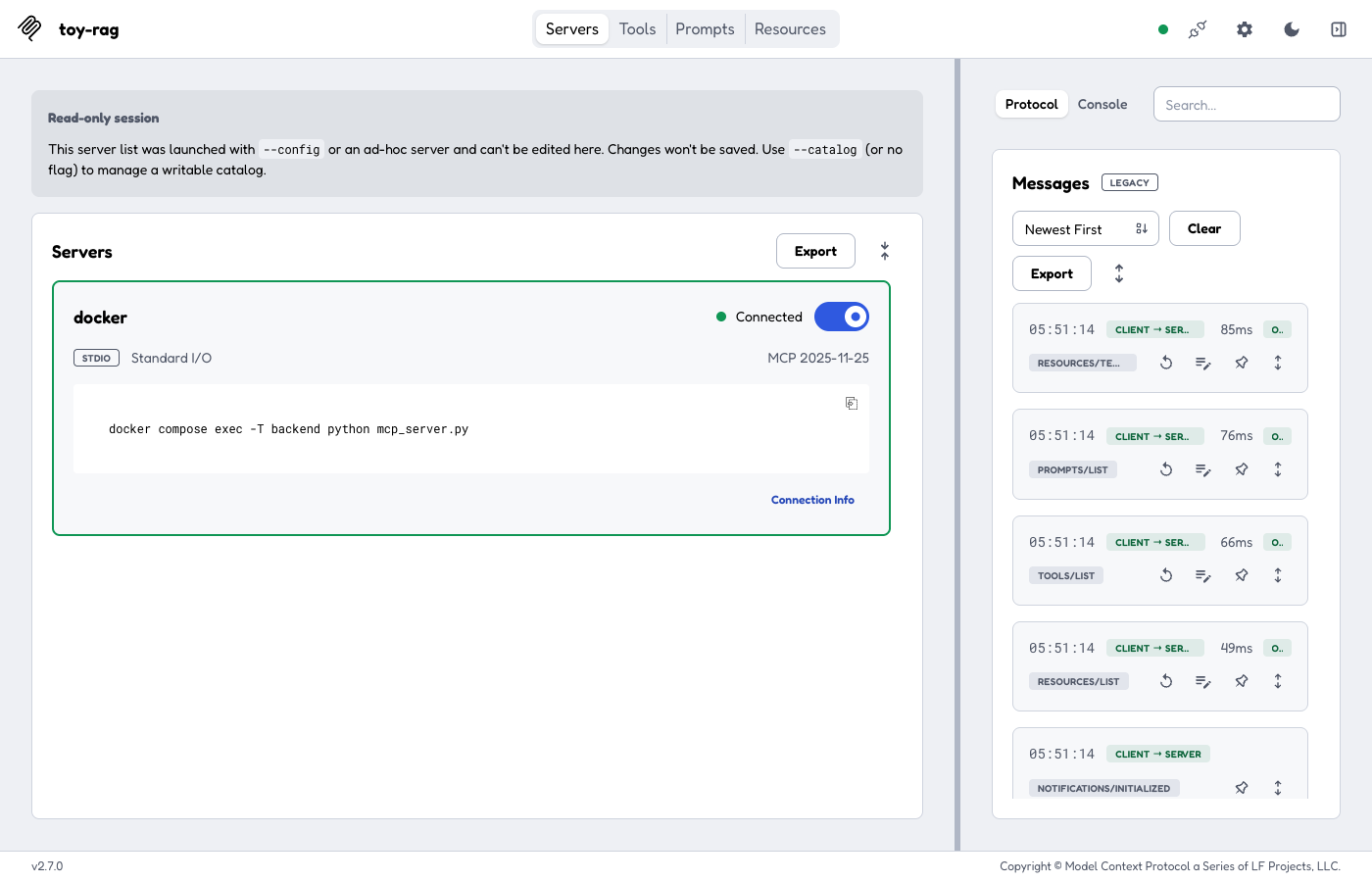Replay the PROMPTS/LIST message
Screen dimensions: 1372x882
[x=1166, y=469]
